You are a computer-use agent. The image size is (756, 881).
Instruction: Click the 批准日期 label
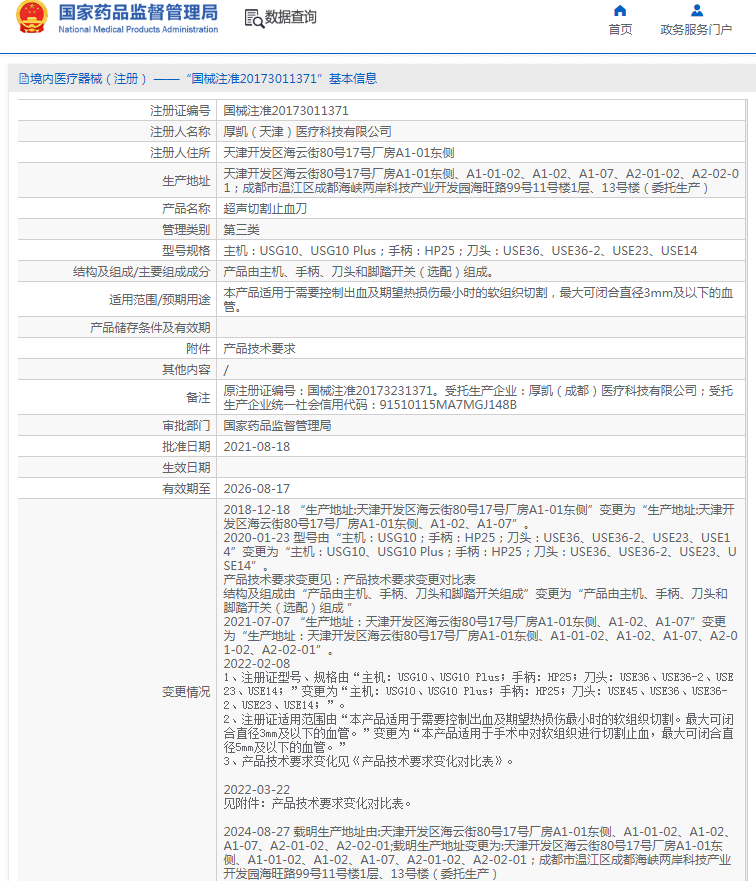(186, 447)
